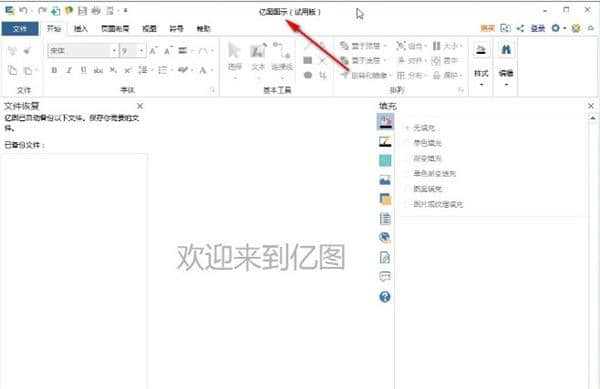600x389 pixels.
Task: Click the 登录 login link
Action: point(538,28)
